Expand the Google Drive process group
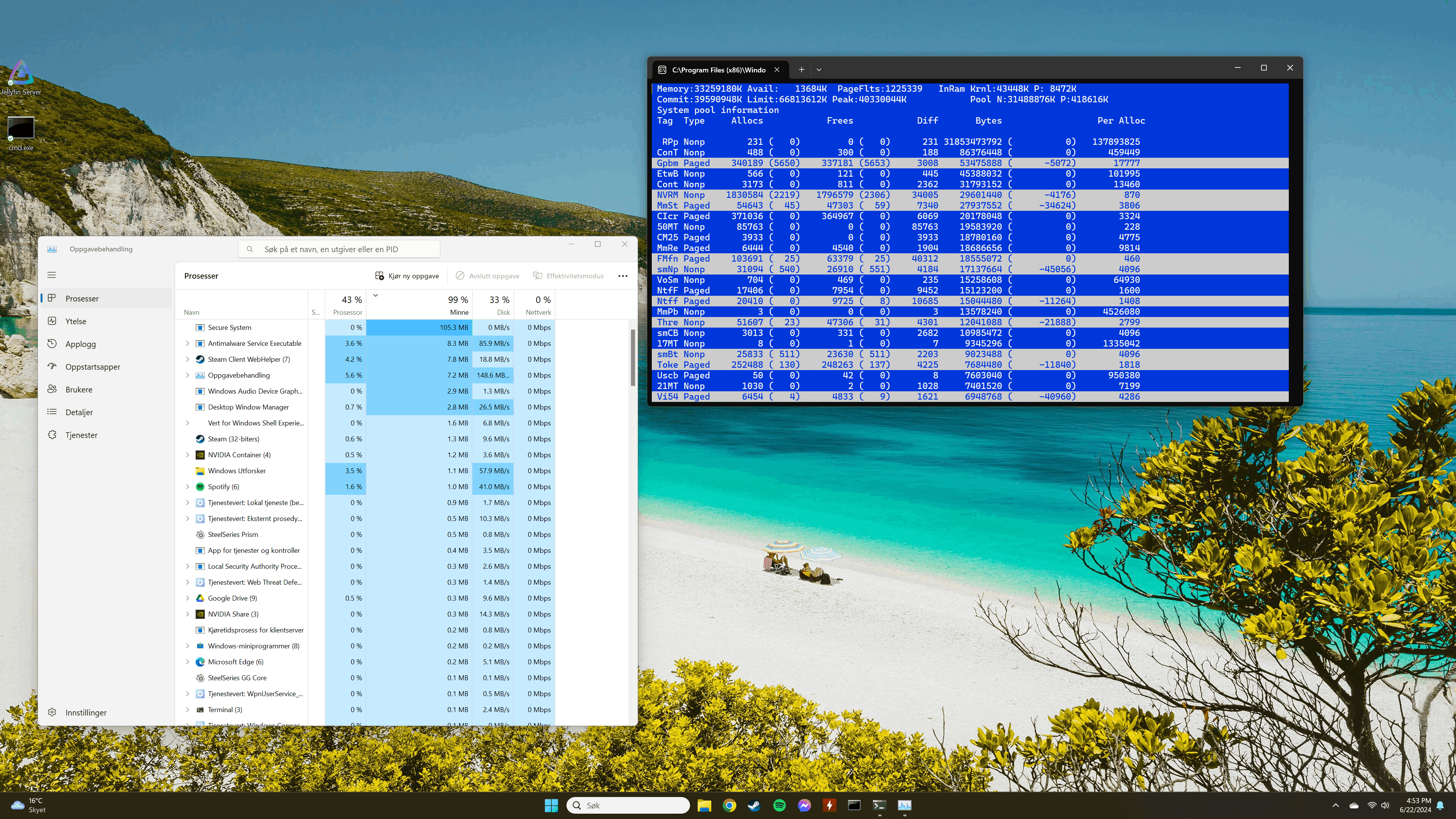Viewport: 1456px width, 819px height. pos(188,598)
